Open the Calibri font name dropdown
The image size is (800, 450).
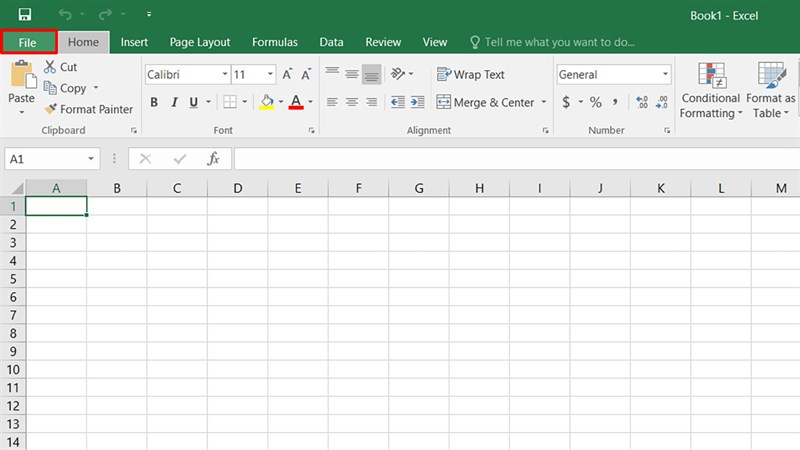[x=224, y=74]
